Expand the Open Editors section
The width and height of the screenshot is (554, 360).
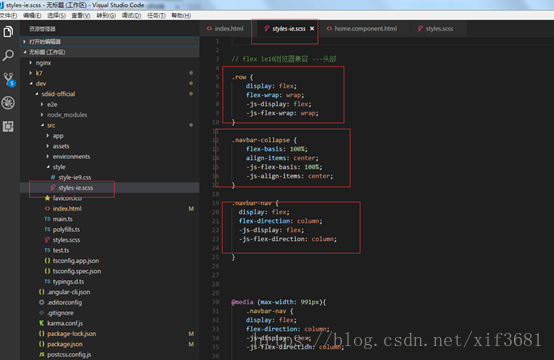(110, 42)
